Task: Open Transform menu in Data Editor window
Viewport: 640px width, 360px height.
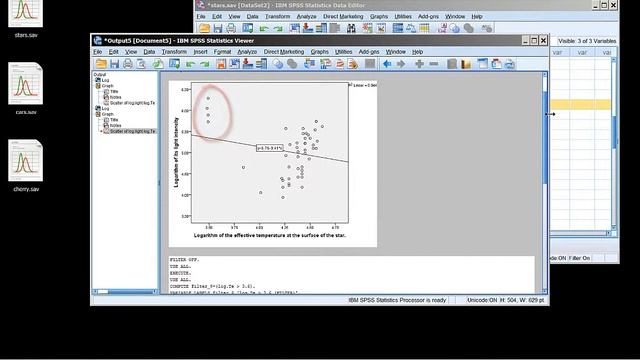Action: click(278, 16)
